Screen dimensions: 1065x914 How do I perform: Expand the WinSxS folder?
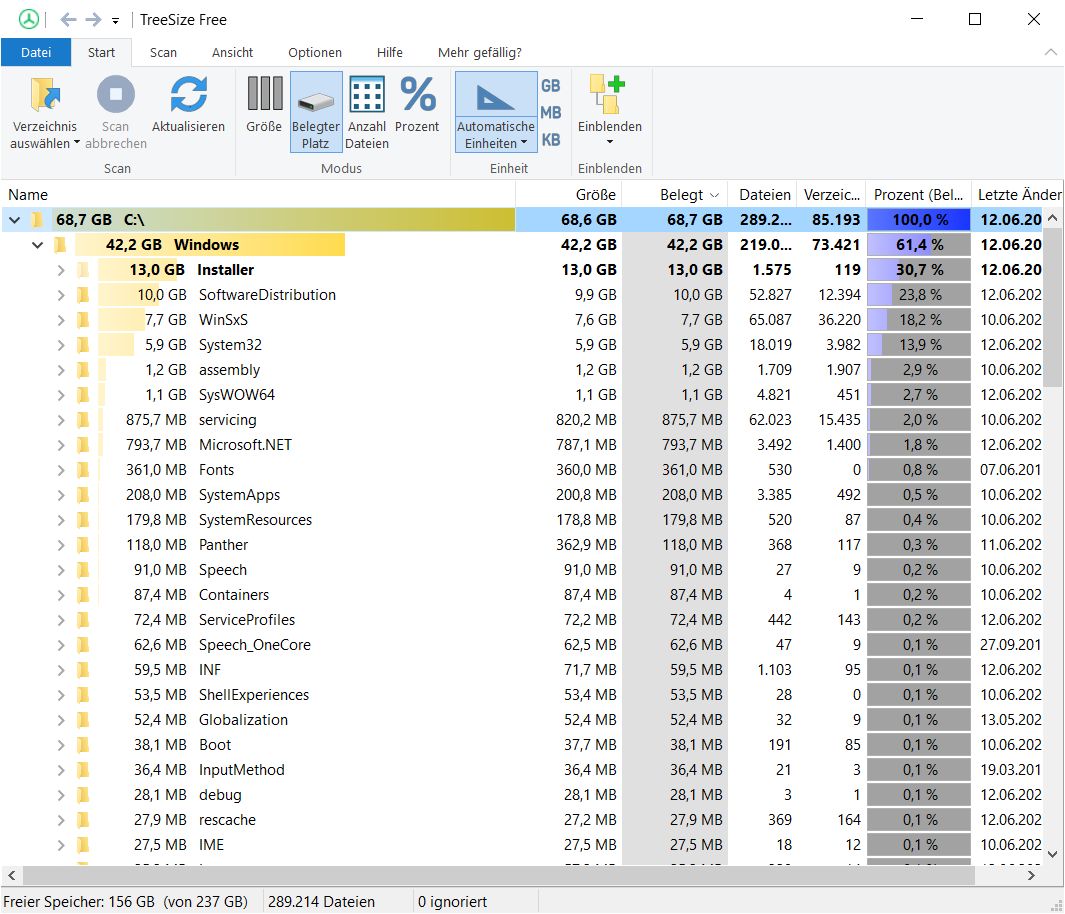click(61, 320)
